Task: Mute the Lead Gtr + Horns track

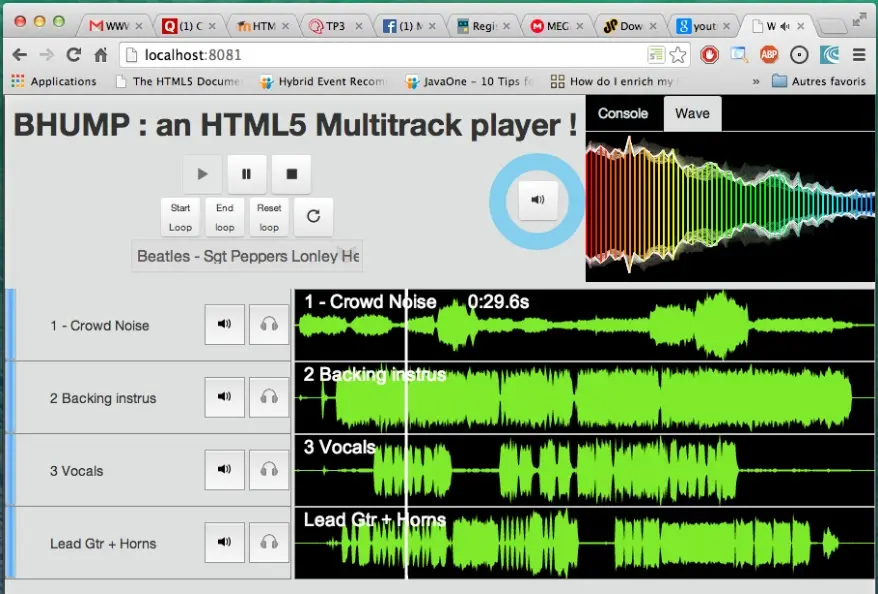Action: click(x=225, y=542)
